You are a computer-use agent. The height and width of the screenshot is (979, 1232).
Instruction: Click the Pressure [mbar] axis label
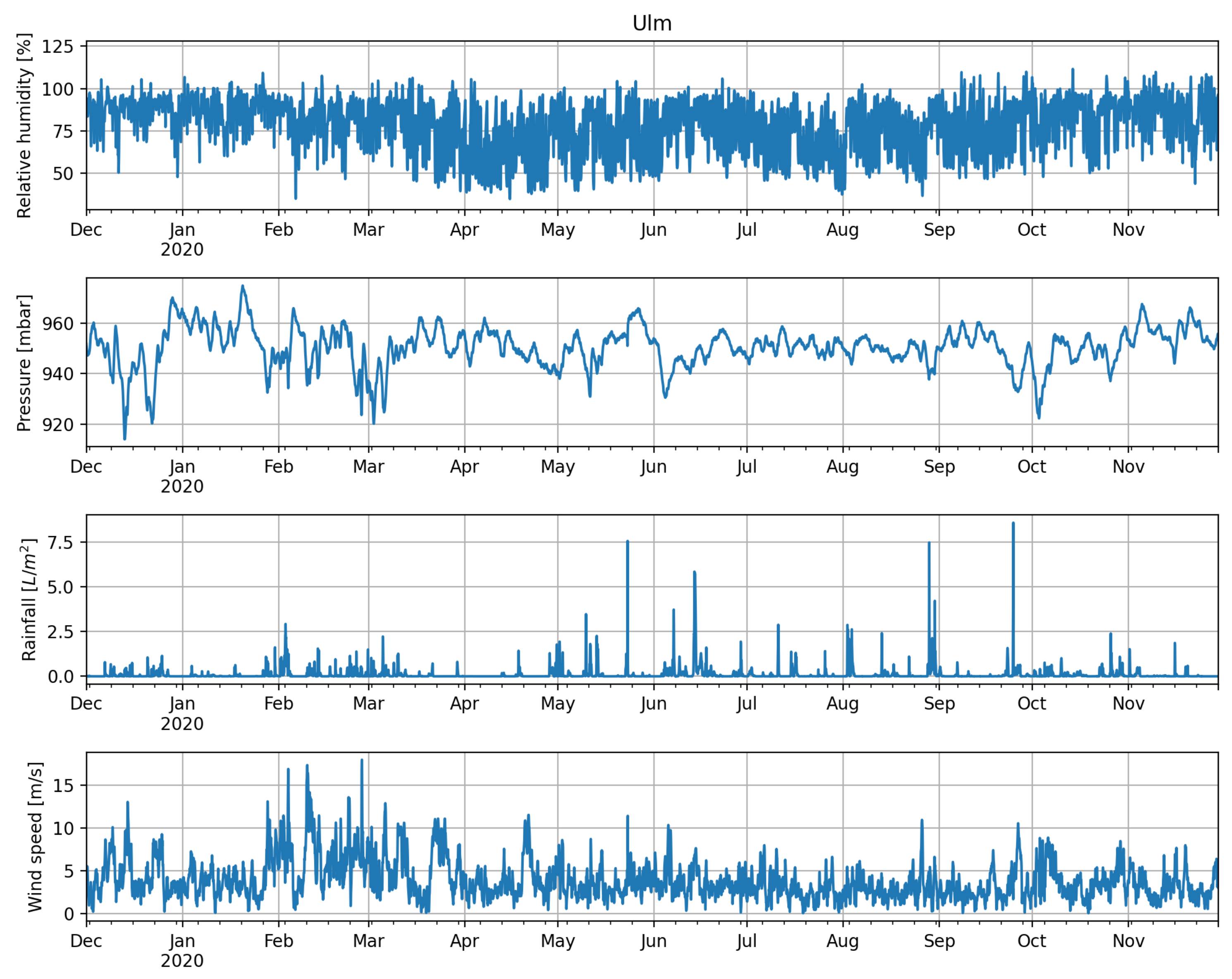(x=24, y=363)
